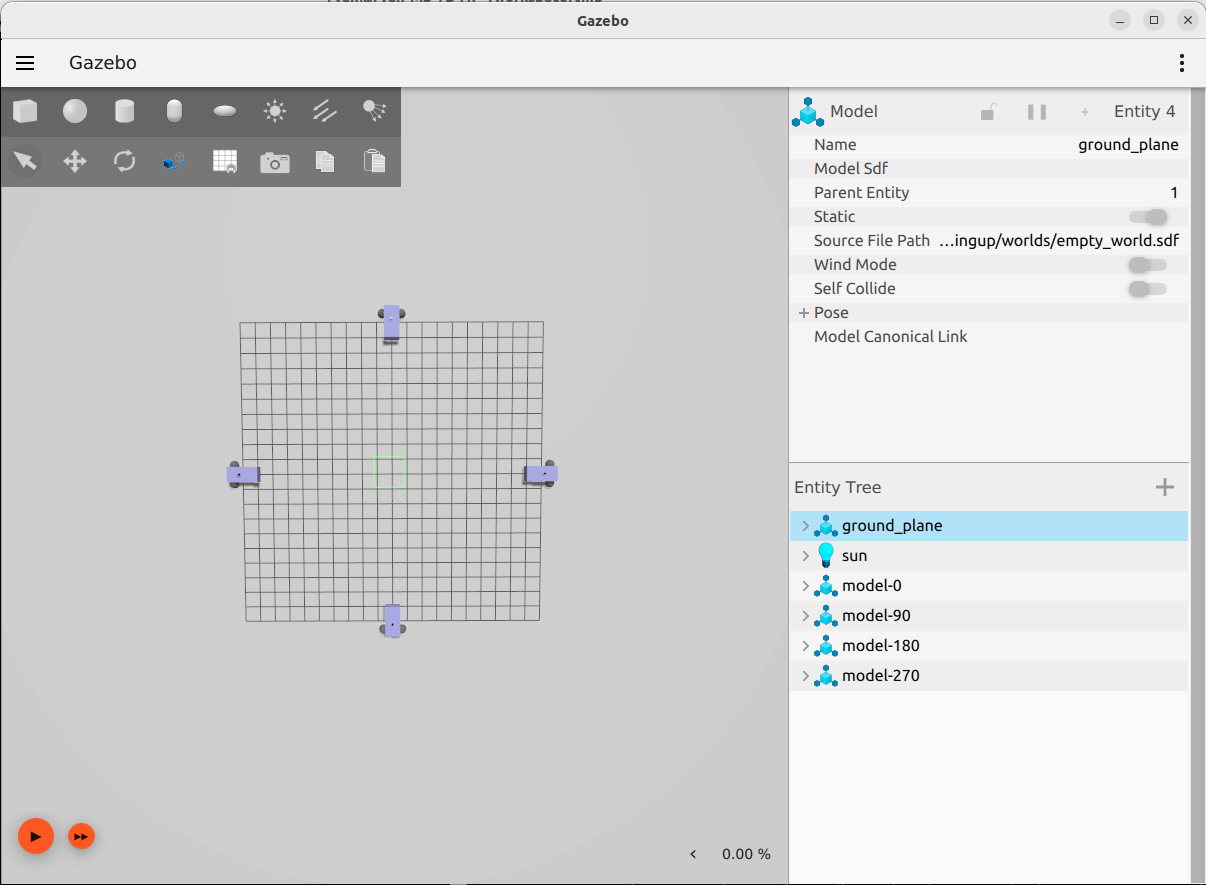Image resolution: width=1206 pixels, height=885 pixels.
Task: Open the hamburger menu beside Gazebo title
Action: coord(25,63)
